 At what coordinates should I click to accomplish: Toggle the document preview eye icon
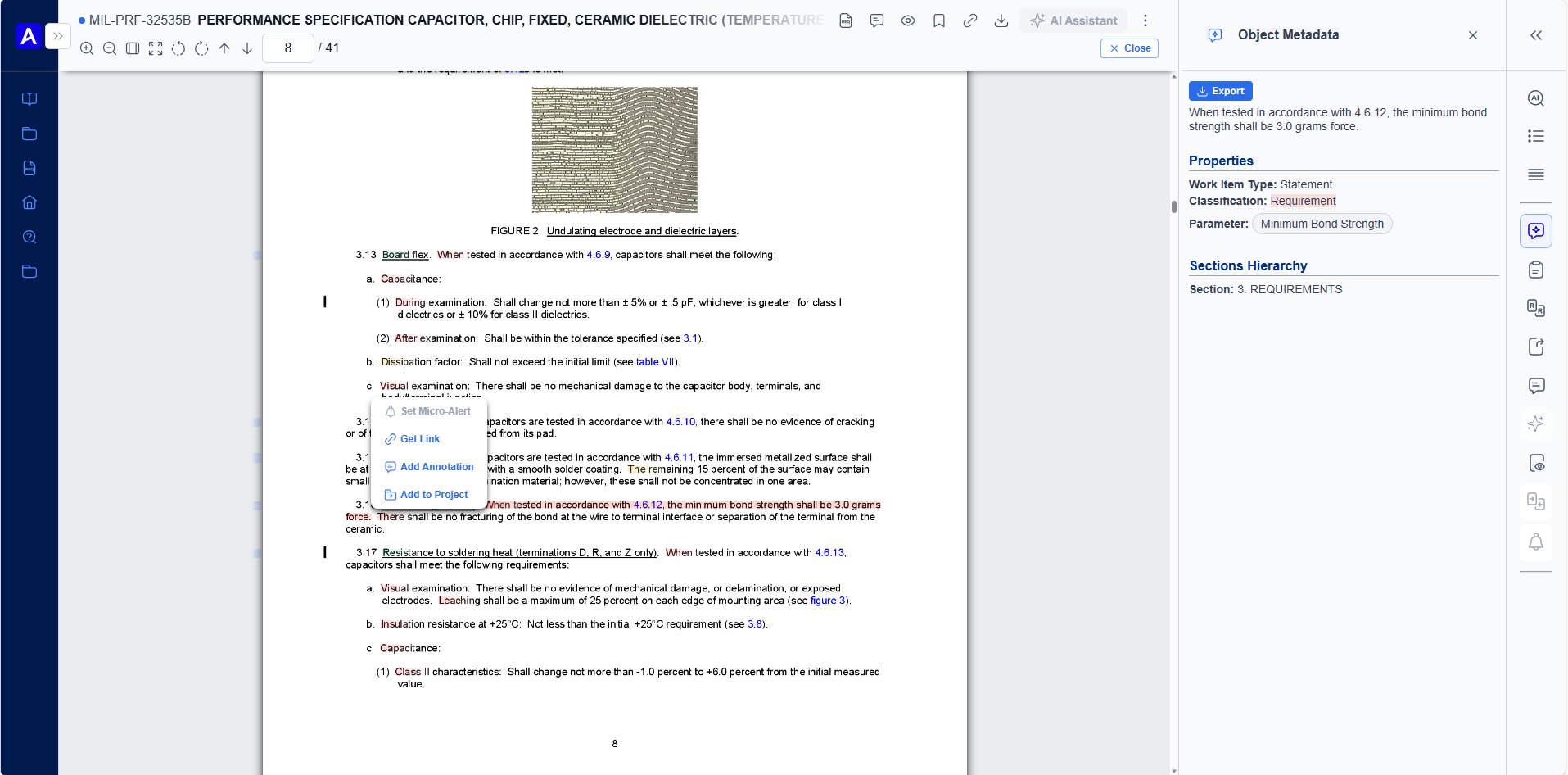click(x=908, y=20)
